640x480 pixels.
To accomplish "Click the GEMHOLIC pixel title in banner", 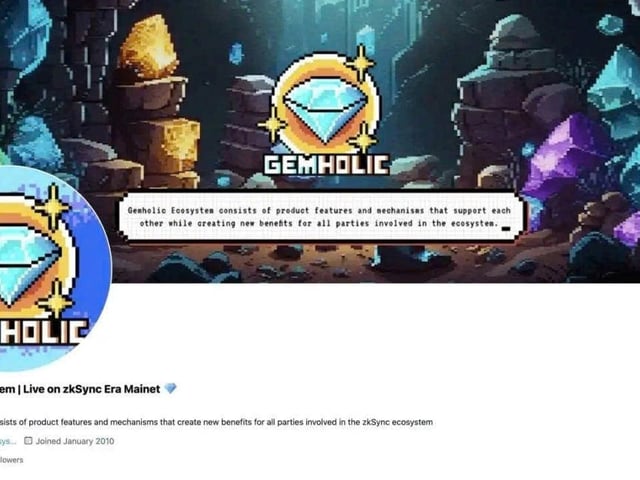I will click(x=326, y=165).
